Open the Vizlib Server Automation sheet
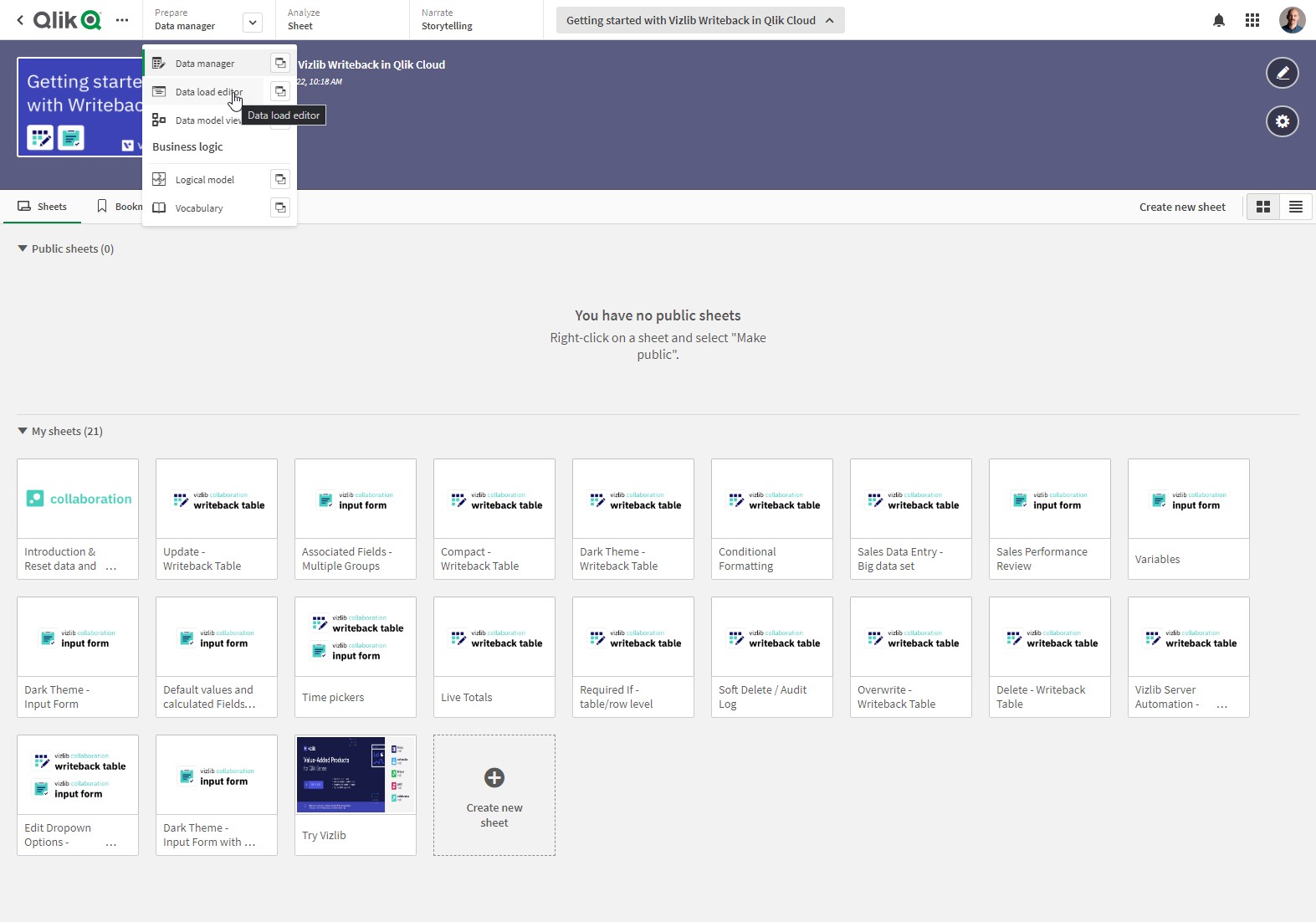Image resolution: width=1316 pixels, height=922 pixels. pyautogui.click(x=1189, y=657)
